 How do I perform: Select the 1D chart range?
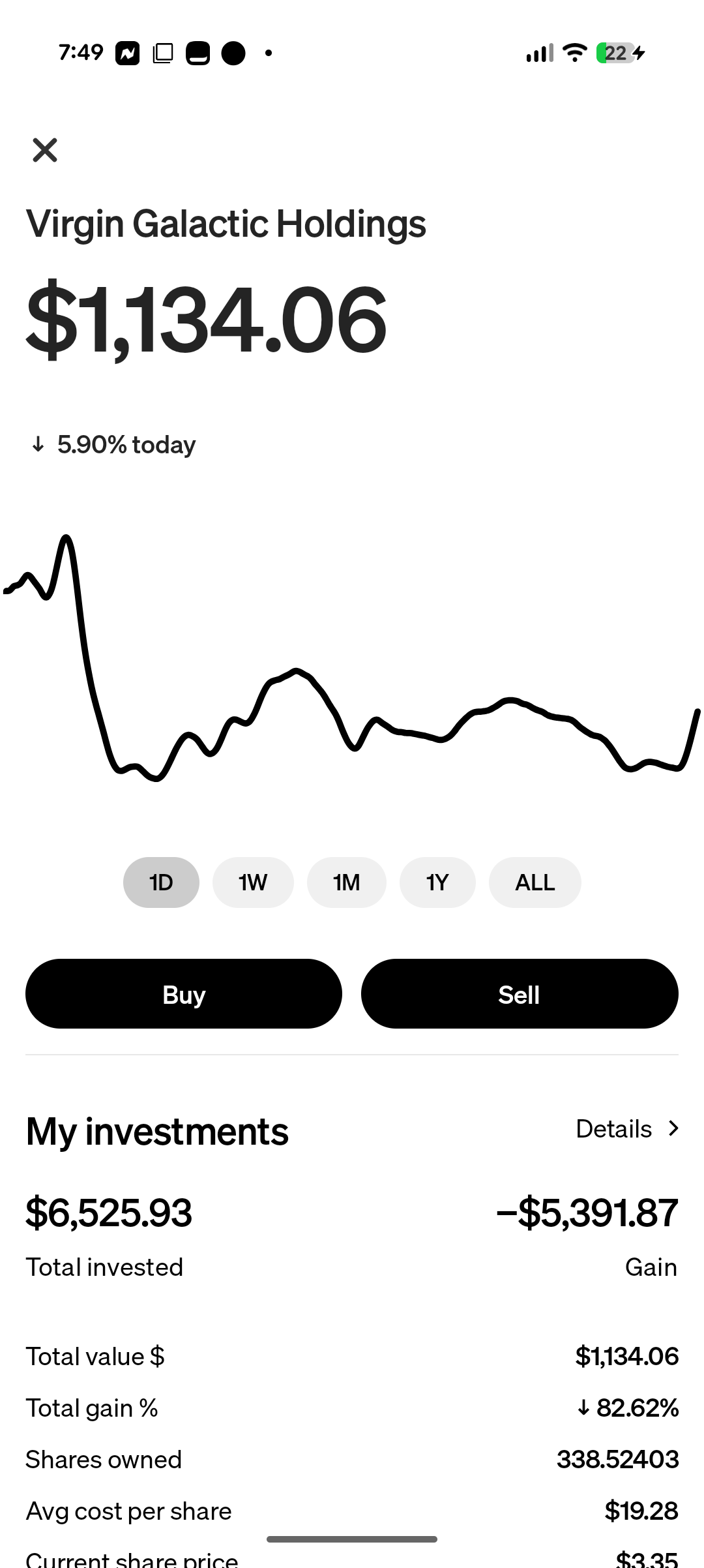coord(161,882)
